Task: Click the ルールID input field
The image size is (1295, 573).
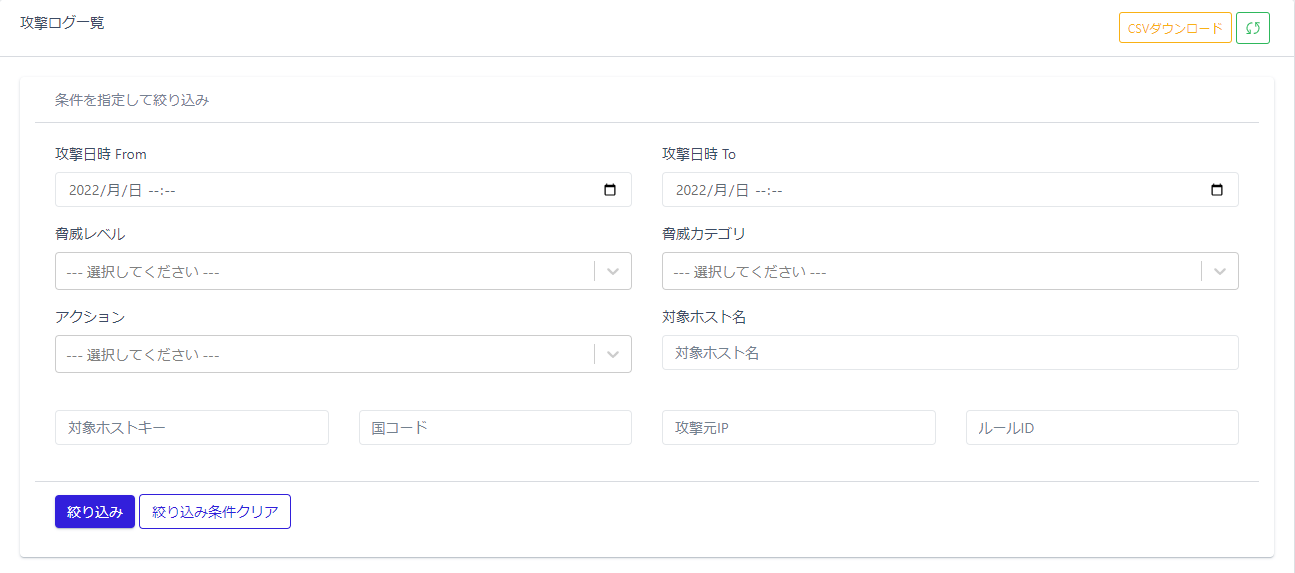Action: pos(1102,427)
